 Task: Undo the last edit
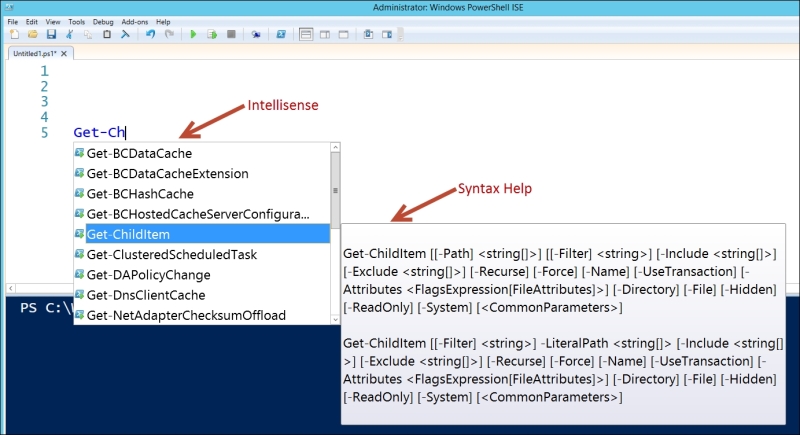pyautogui.click(x=150, y=34)
